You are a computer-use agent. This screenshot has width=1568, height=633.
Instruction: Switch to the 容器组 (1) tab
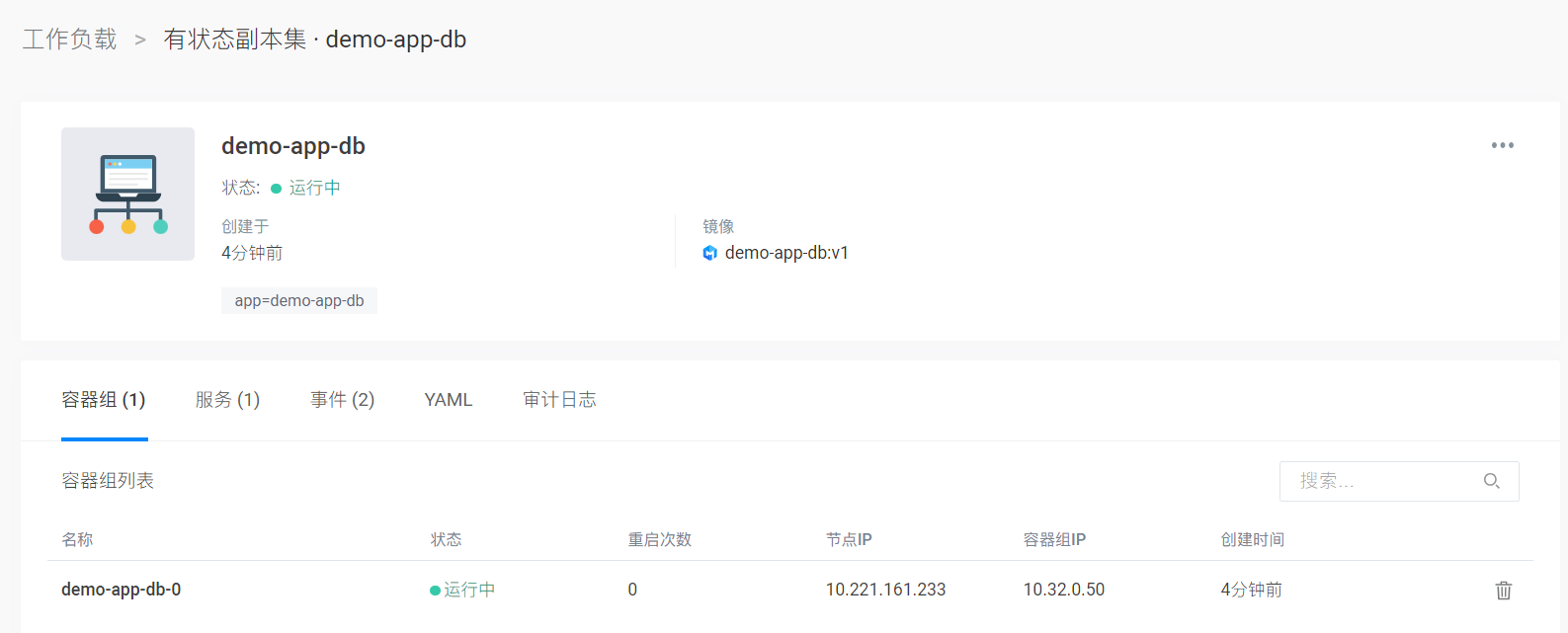click(104, 400)
